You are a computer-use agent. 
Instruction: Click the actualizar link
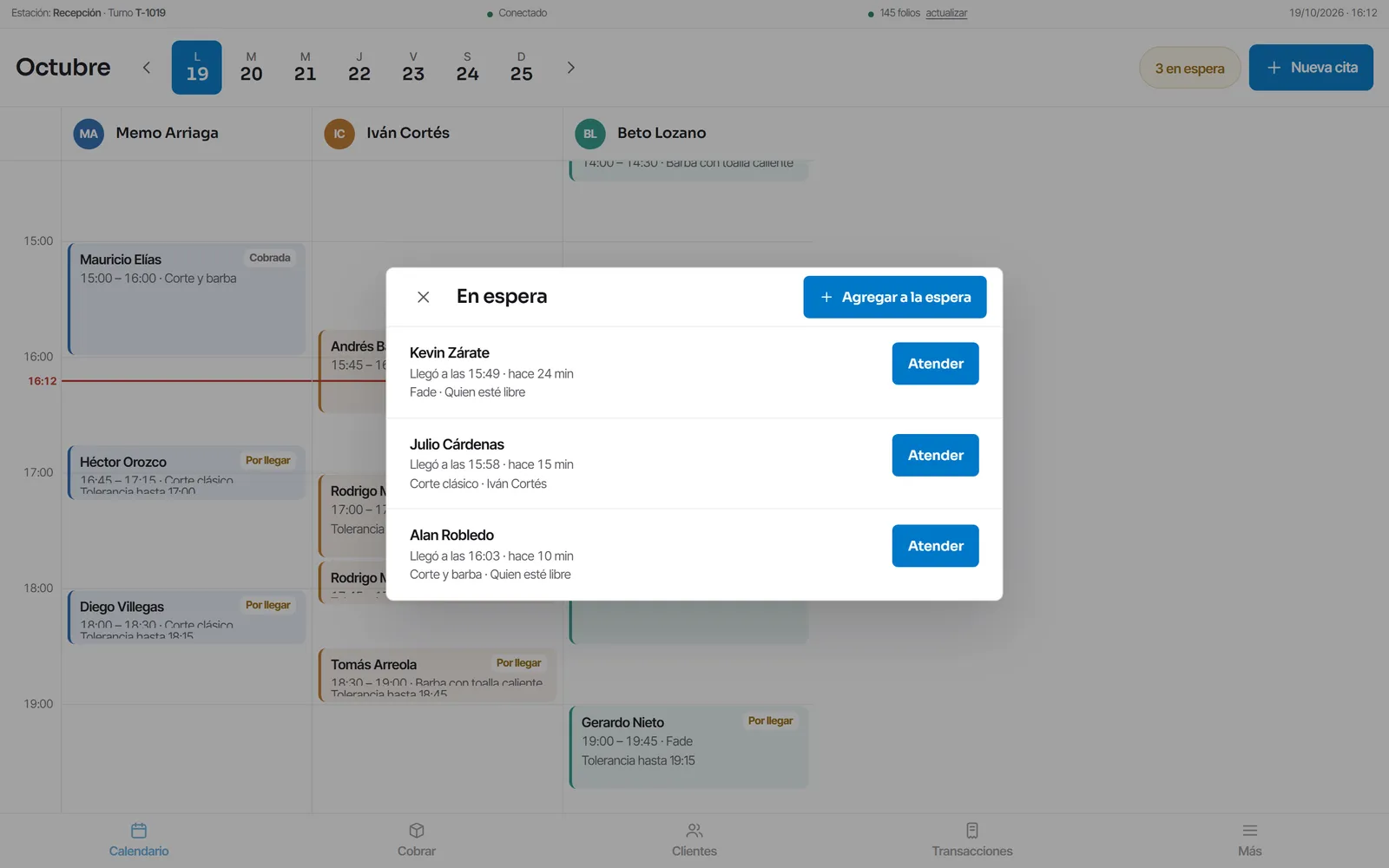tap(946, 13)
